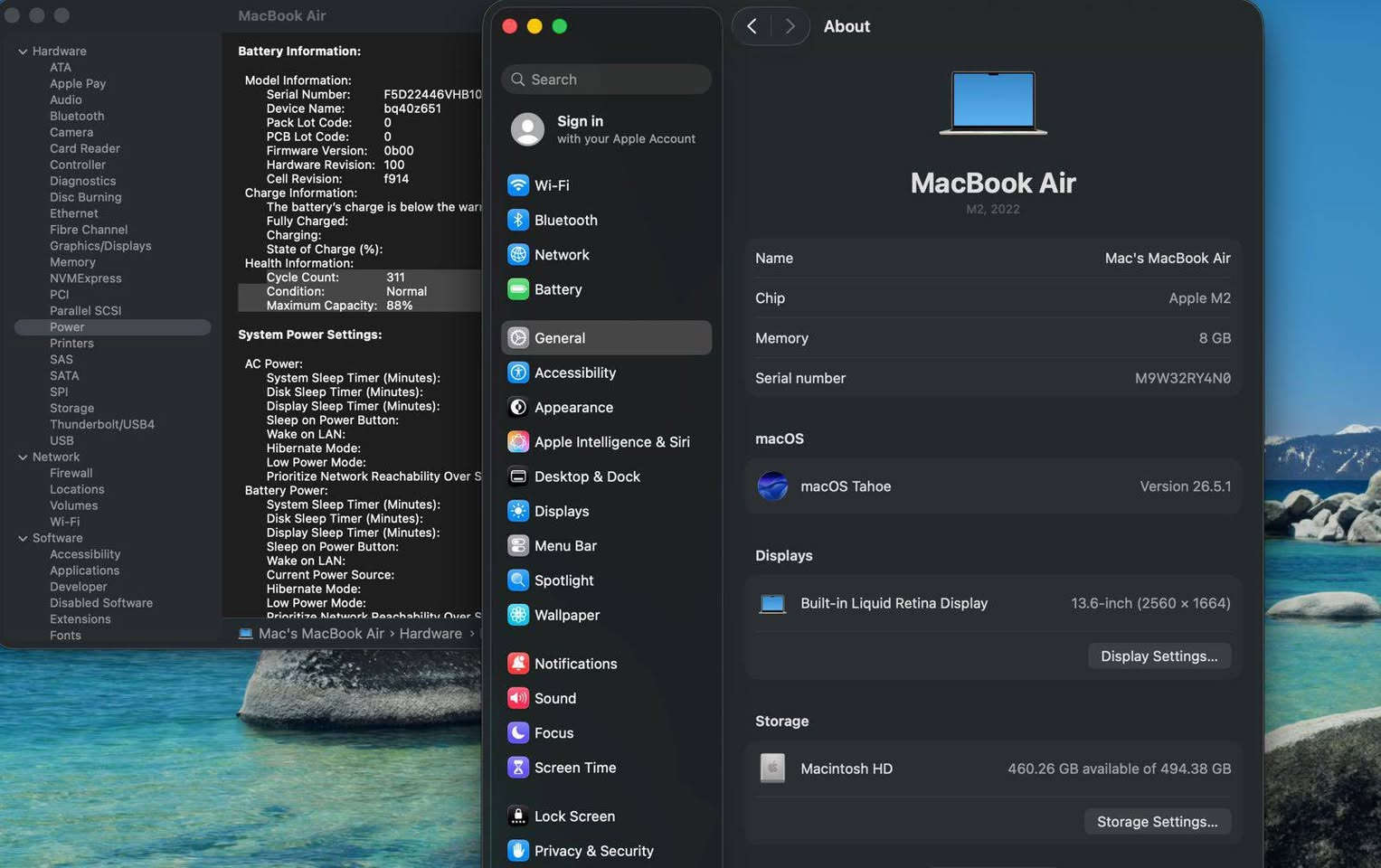Select Applications under Software
The height and width of the screenshot is (868, 1381).
(x=84, y=571)
